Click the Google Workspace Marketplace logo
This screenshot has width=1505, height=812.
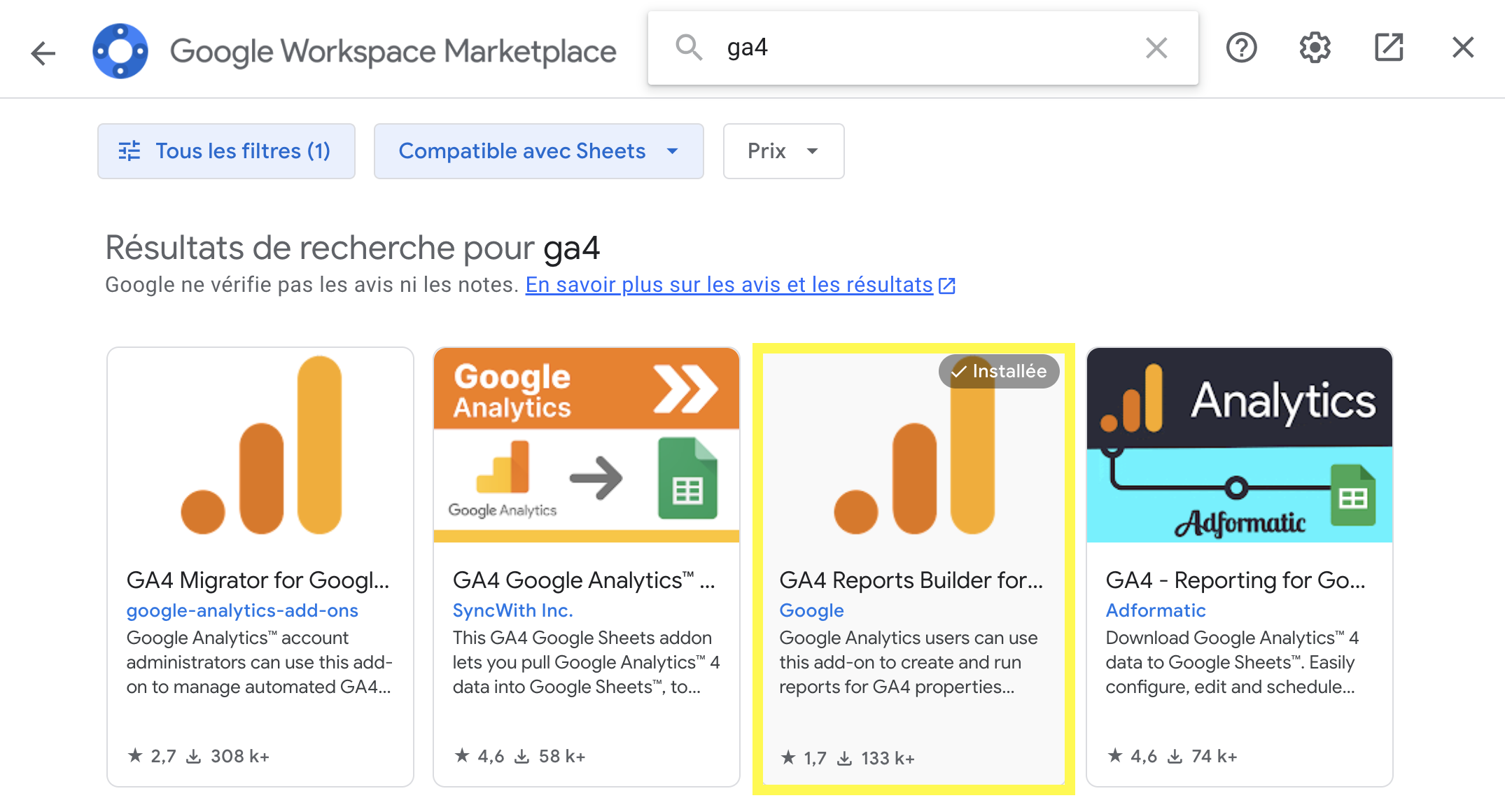(x=120, y=51)
